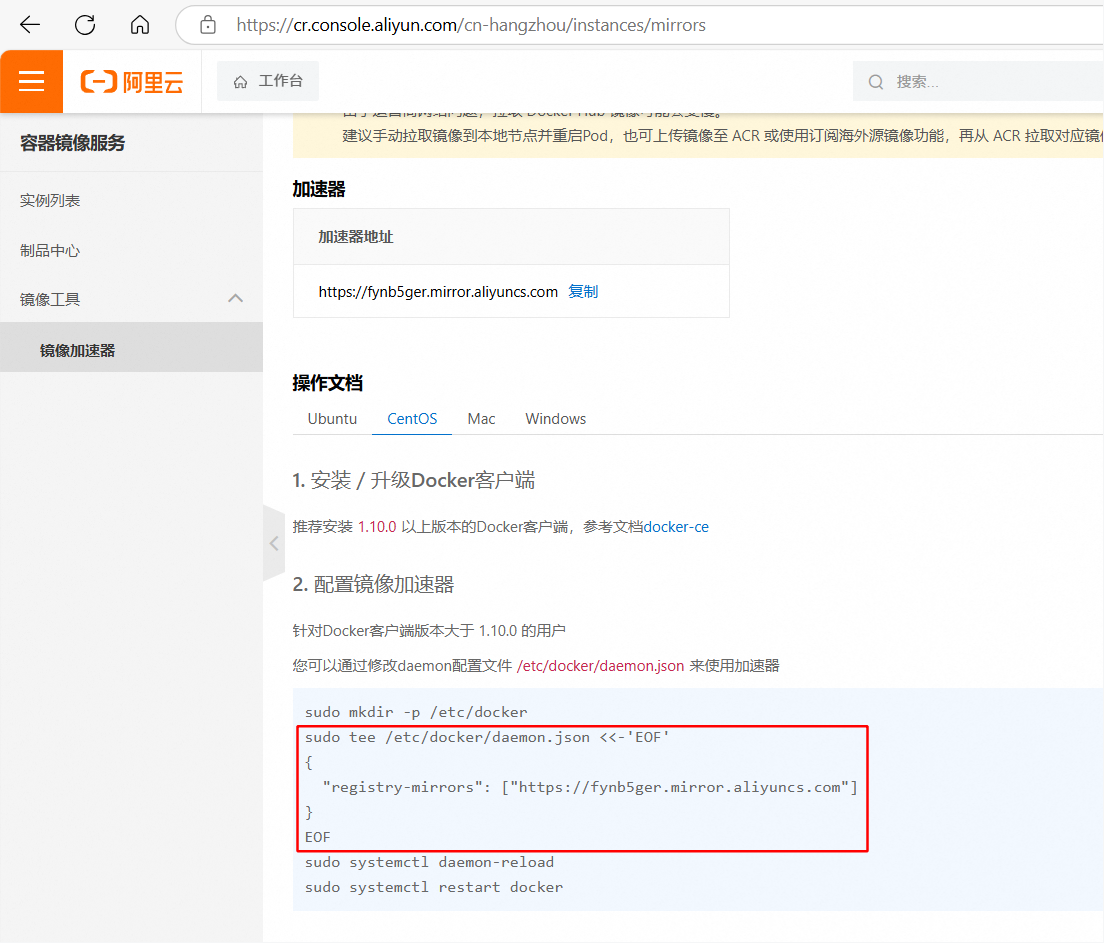Click the 配置镜像加速器 step heading
This screenshot has width=1104, height=943.
pyautogui.click(x=373, y=585)
